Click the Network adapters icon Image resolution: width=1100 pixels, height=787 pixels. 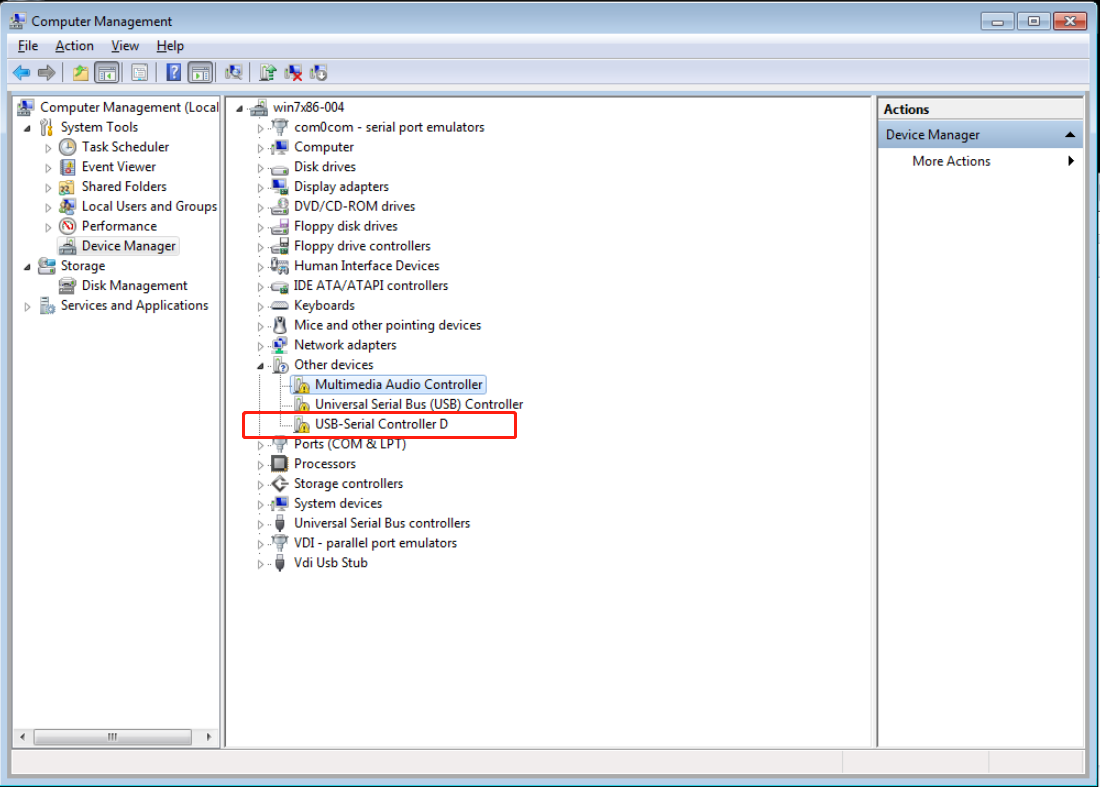click(279, 345)
